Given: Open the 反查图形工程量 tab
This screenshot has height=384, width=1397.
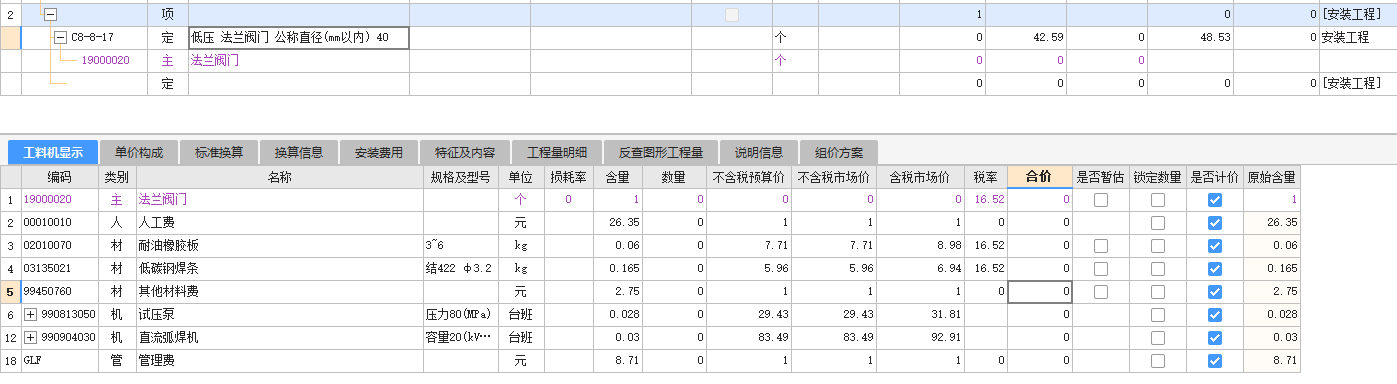Looking at the screenshot, I should (x=661, y=153).
